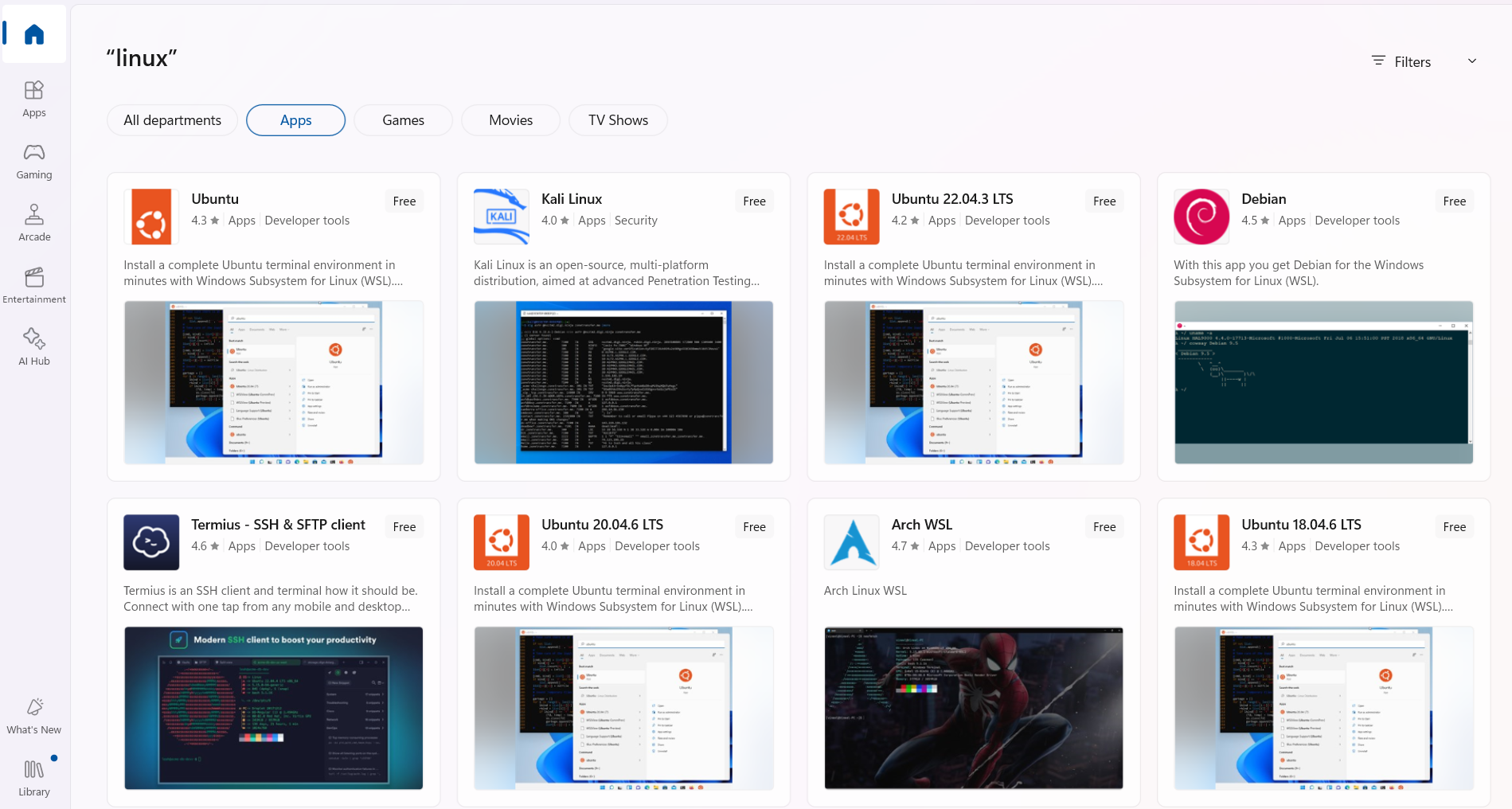Screen dimensions: 1512x809
Task: Click the 4.6 star rating on Termius
Action: [x=205, y=546]
